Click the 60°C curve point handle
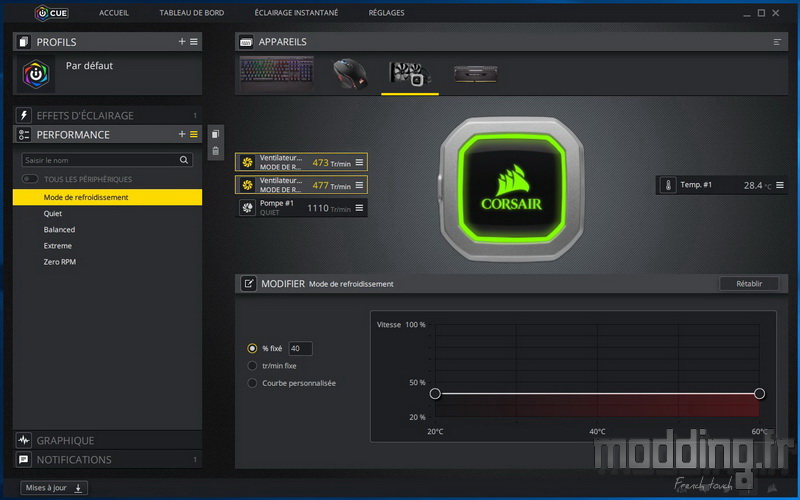 [759, 393]
